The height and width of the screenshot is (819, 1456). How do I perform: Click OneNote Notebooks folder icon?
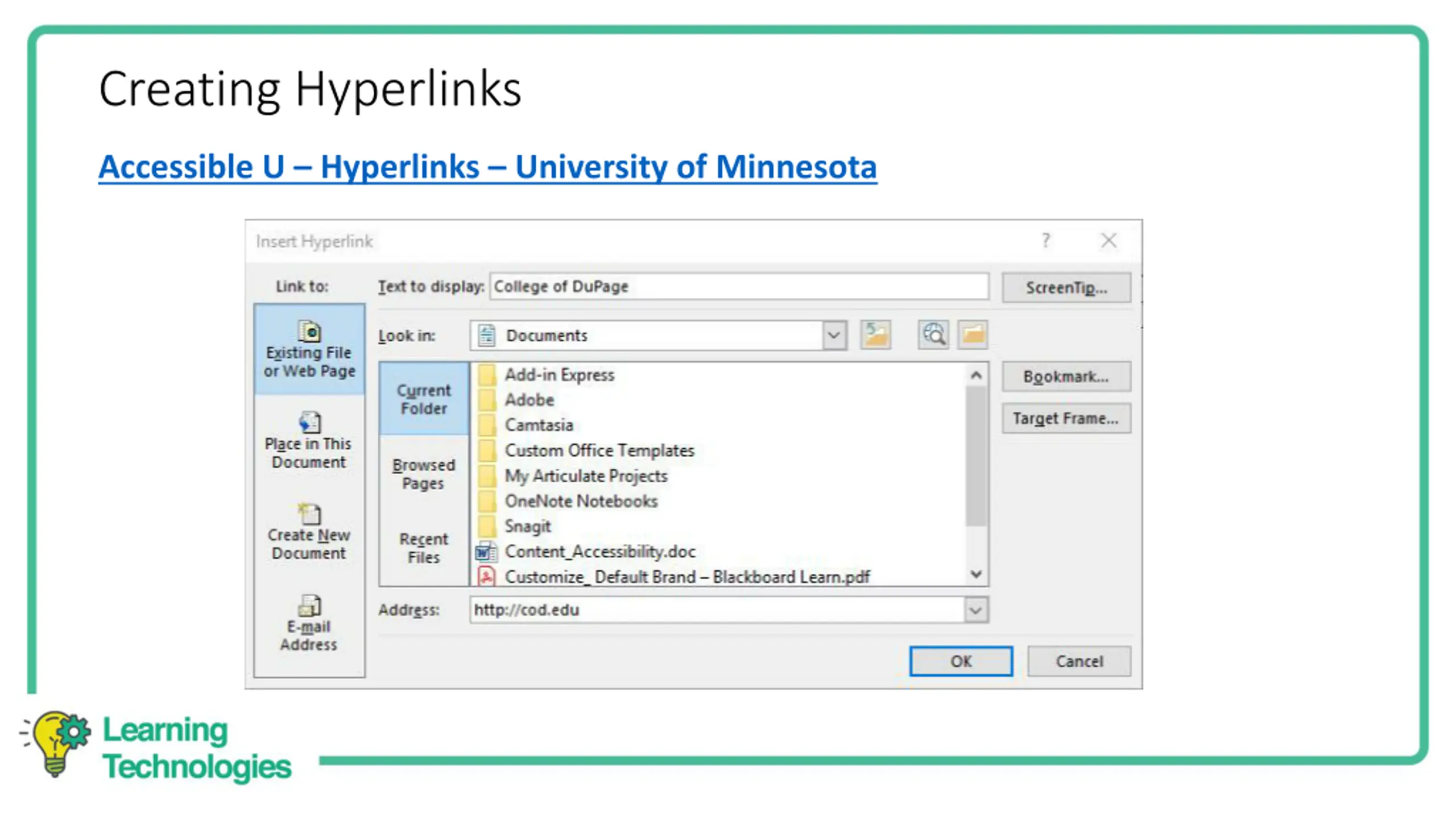click(x=487, y=501)
